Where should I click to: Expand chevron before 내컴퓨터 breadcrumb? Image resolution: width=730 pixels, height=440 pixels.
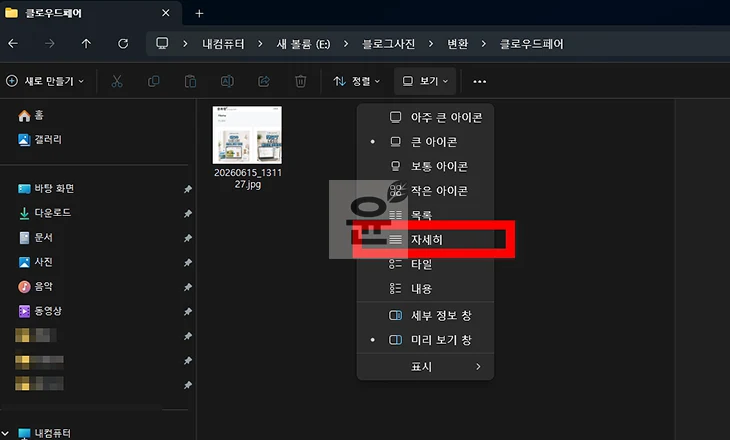185,44
